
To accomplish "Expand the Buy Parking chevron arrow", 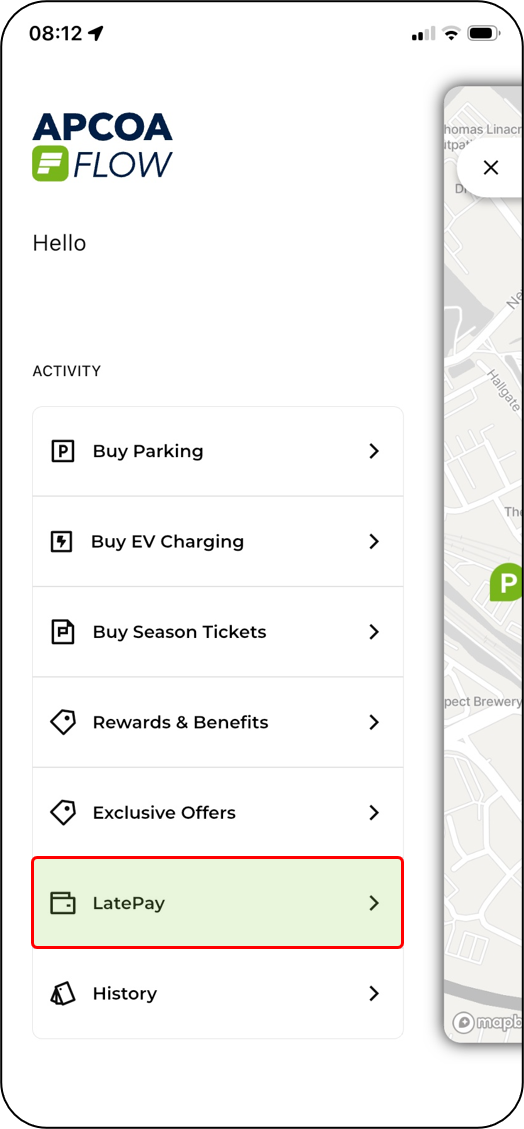I will (374, 451).
